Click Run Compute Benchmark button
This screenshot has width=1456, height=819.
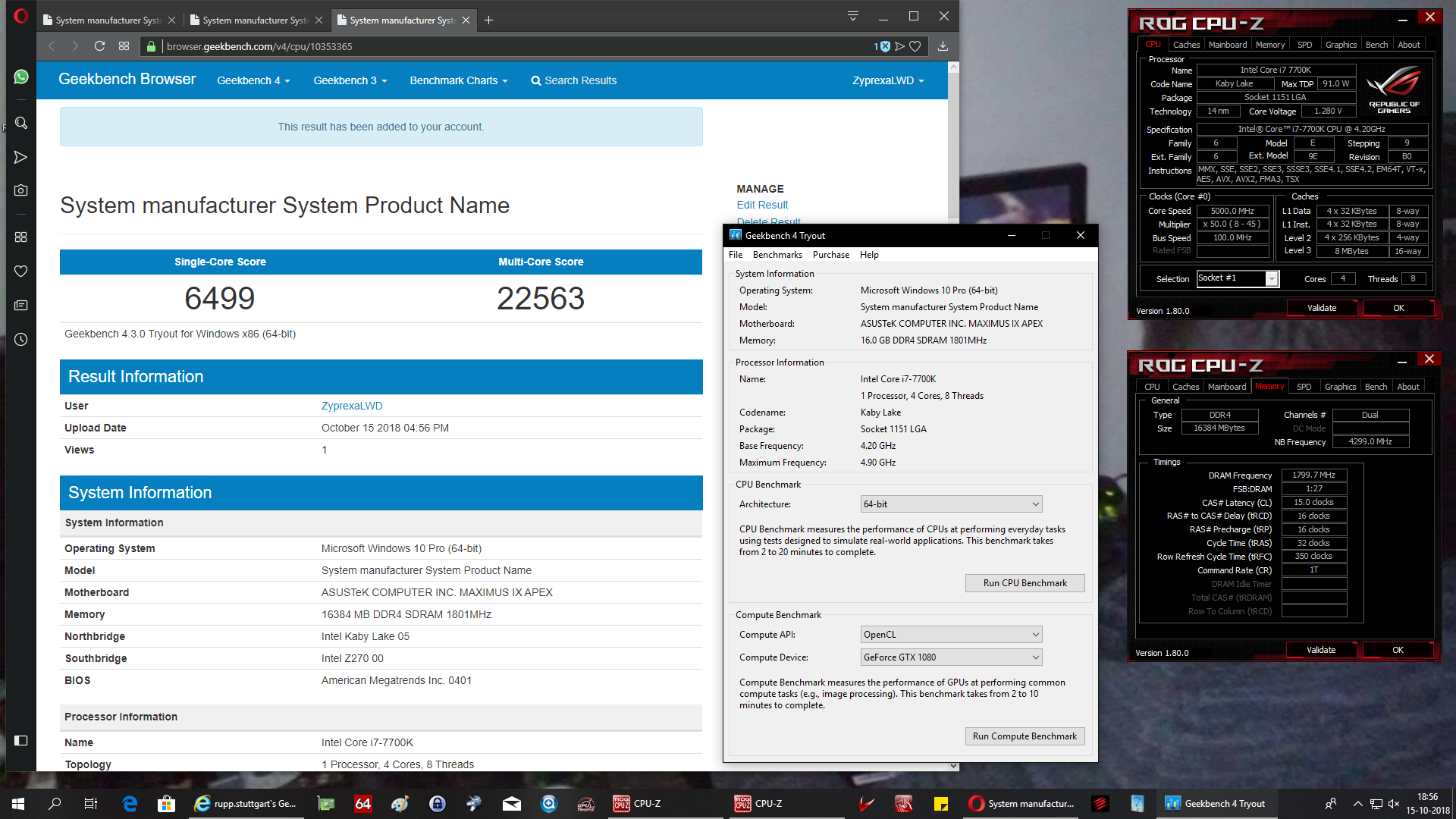click(x=1025, y=736)
